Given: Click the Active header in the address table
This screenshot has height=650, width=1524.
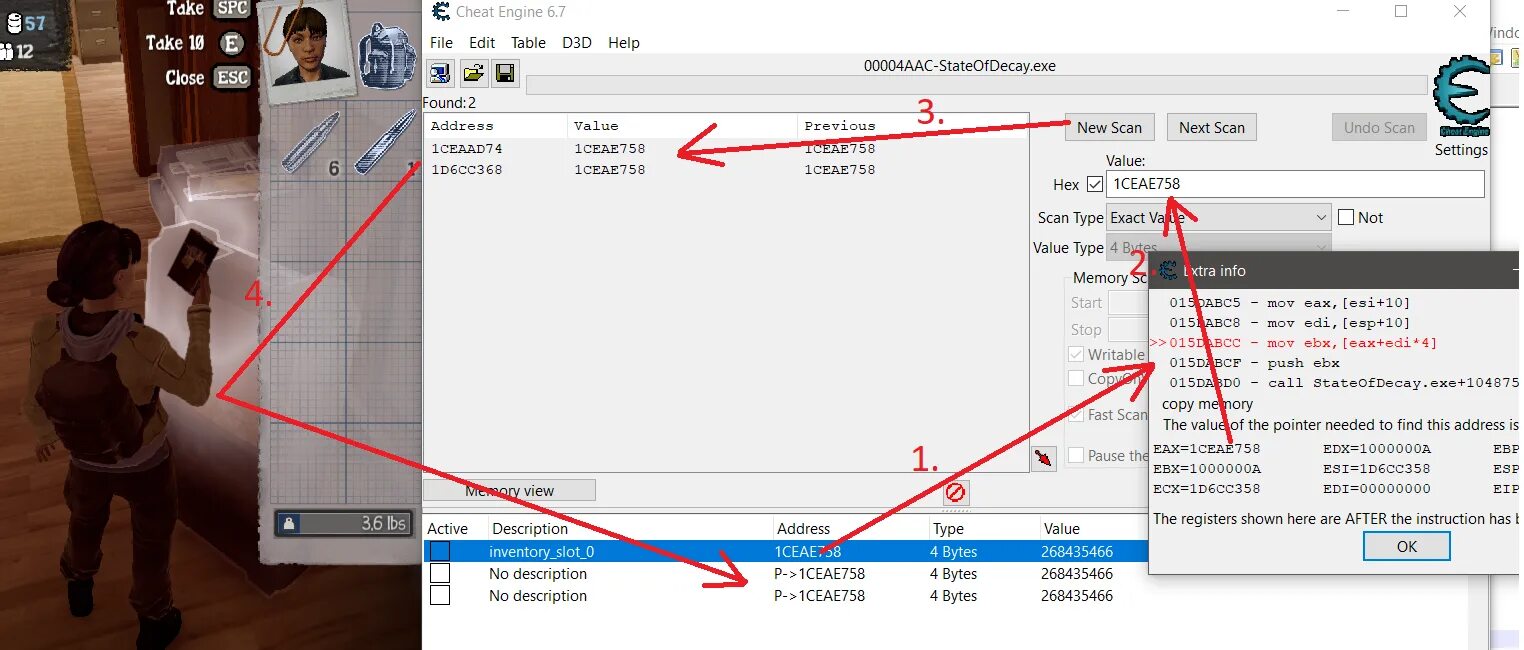Looking at the screenshot, I should point(447,529).
